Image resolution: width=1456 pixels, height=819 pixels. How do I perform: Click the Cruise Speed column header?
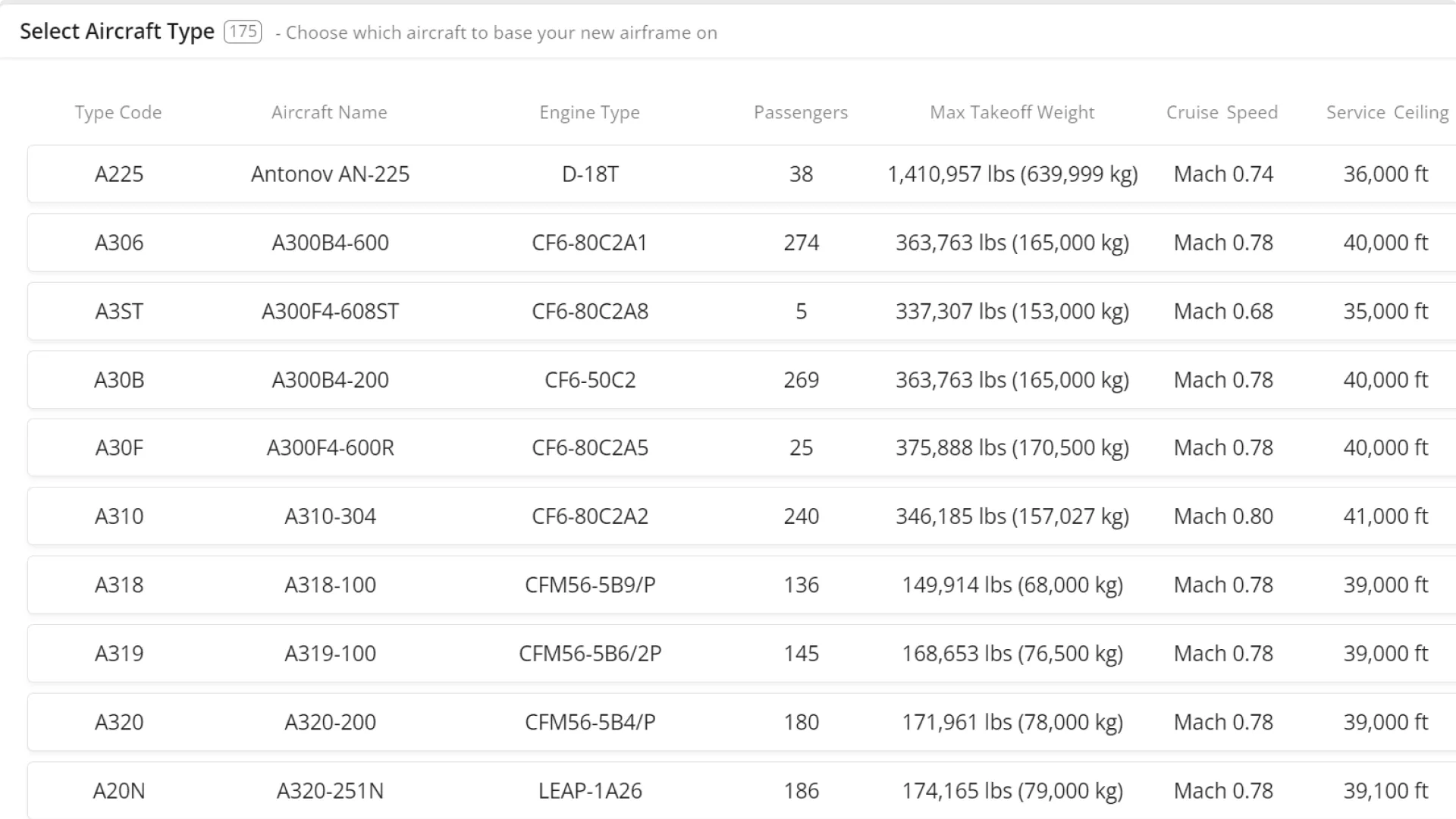(x=1222, y=112)
